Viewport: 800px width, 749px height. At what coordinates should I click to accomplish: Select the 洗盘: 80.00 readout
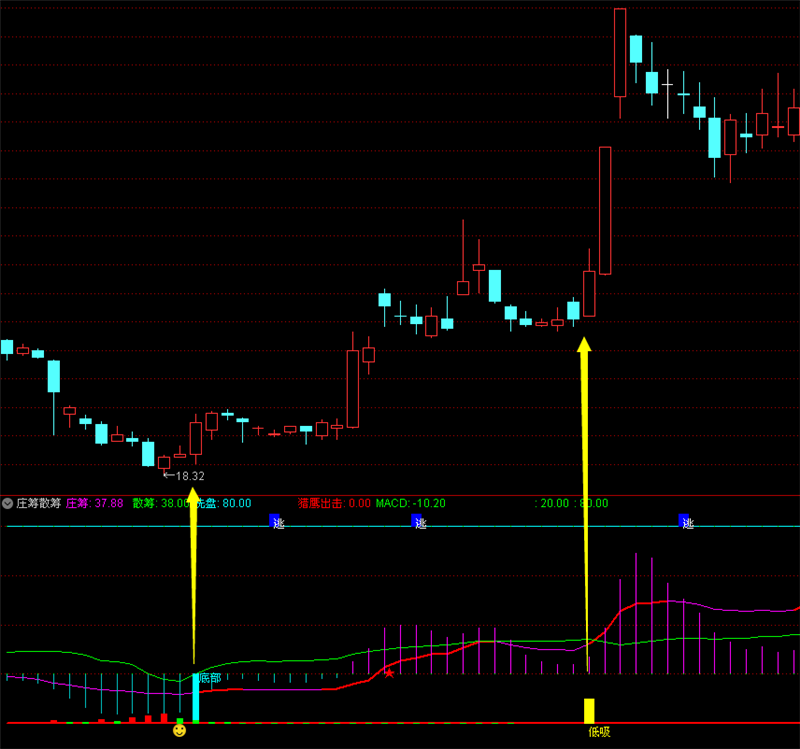[x=224, y=504]
